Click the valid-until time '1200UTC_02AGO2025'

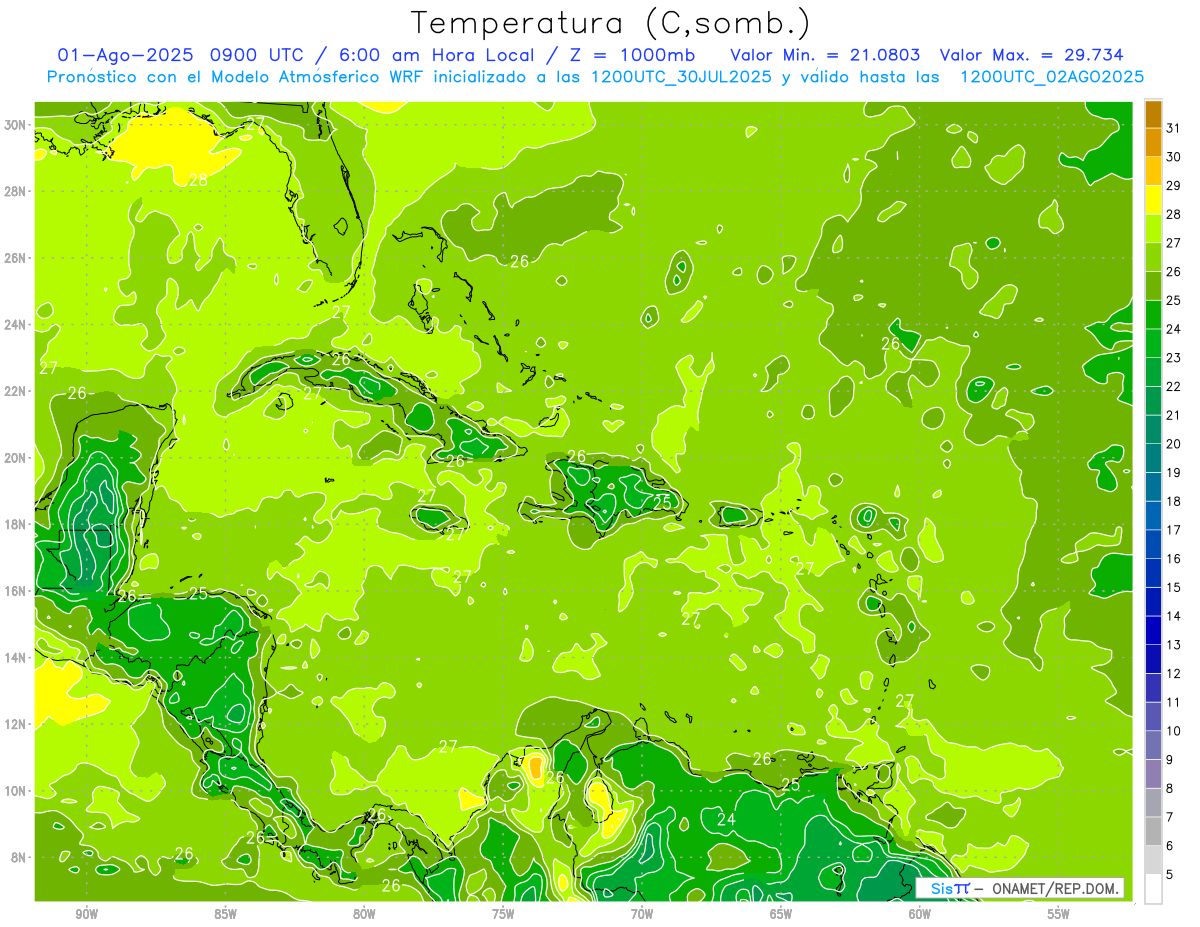tap(1052, 77)
